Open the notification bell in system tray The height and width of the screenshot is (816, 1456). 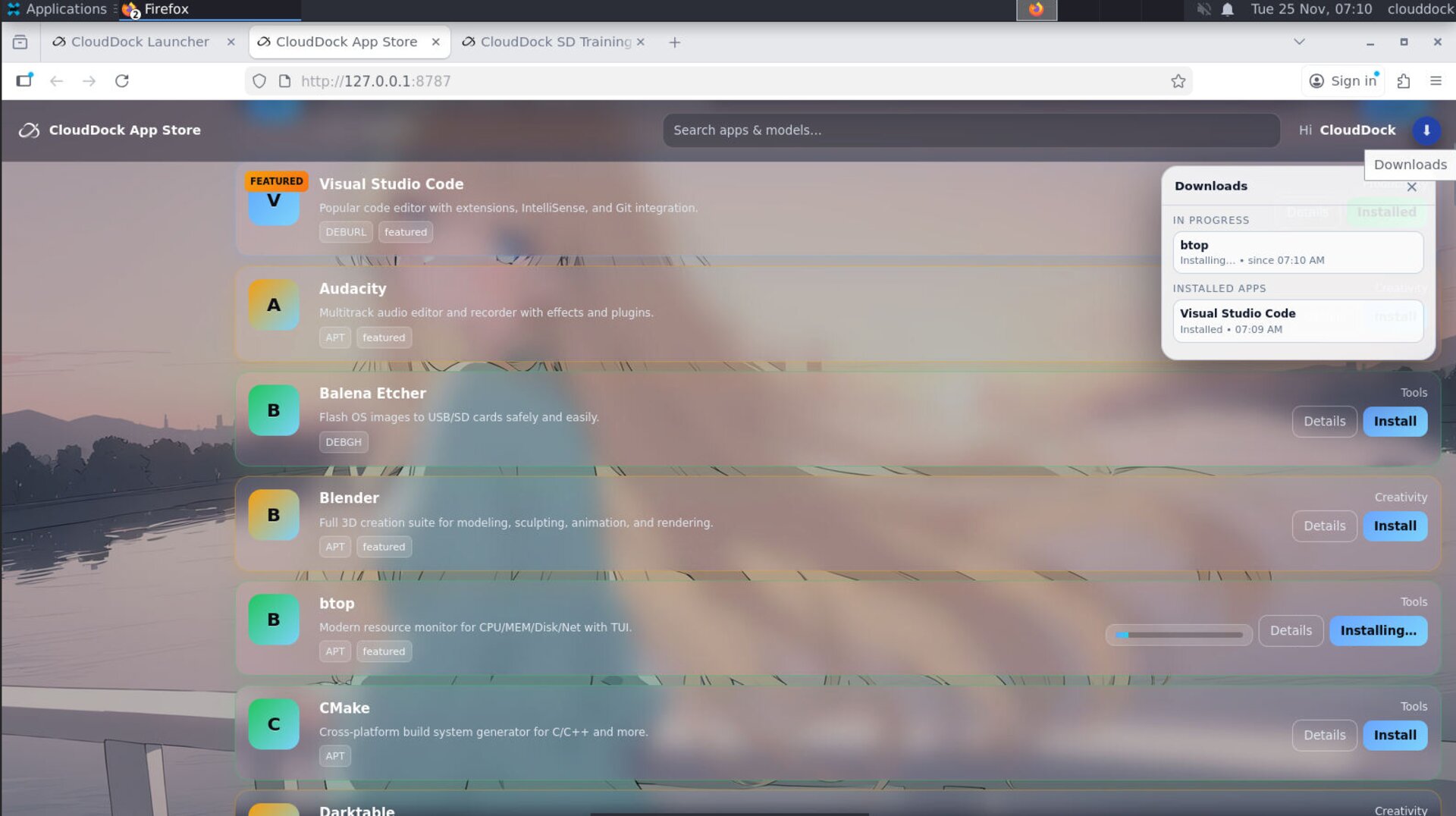click(1227, 10)
